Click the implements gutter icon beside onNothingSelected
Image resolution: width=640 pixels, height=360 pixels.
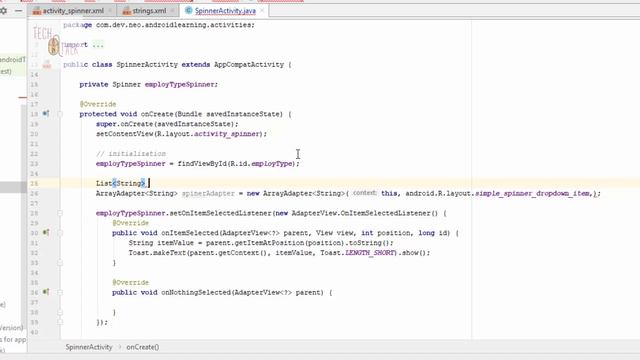pos(46,292)
